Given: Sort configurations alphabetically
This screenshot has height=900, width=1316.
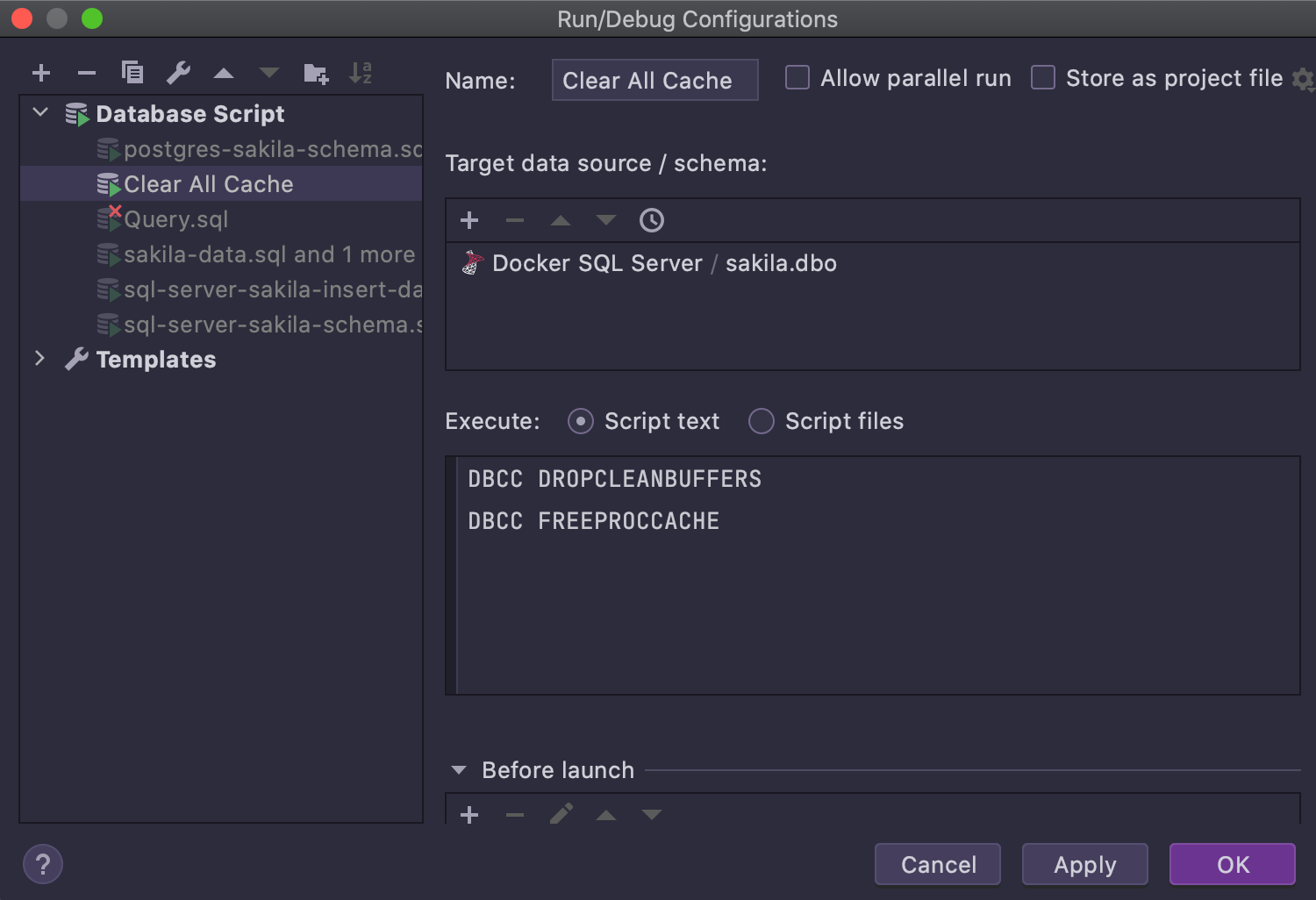Looking at the screenshot, I should coord(361,72).
